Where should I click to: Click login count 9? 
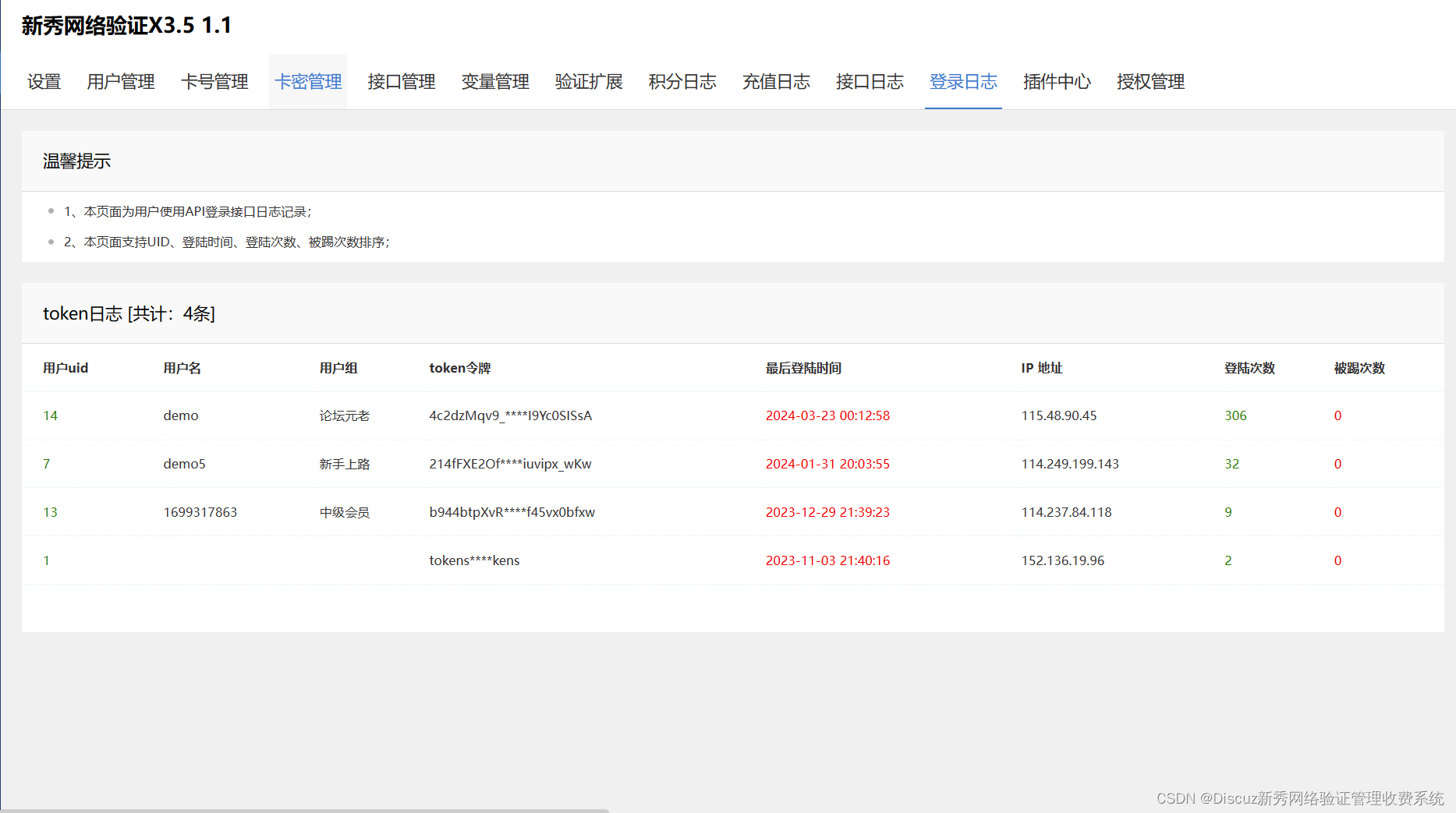[1228, 512]
